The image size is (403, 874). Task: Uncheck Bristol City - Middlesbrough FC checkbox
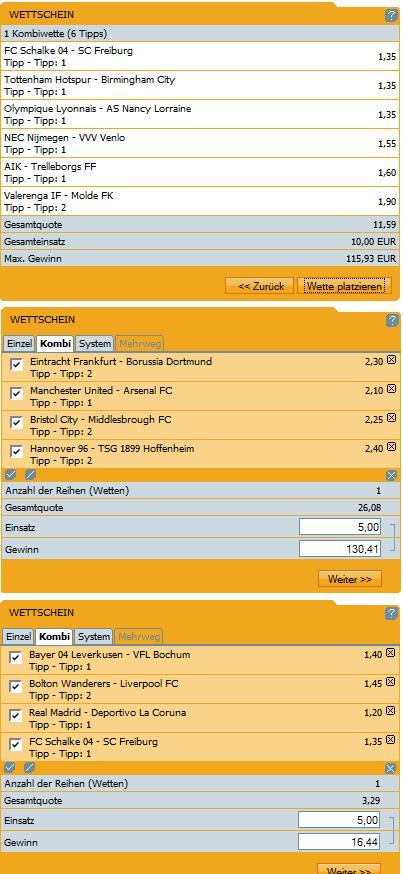coord(17,423)
